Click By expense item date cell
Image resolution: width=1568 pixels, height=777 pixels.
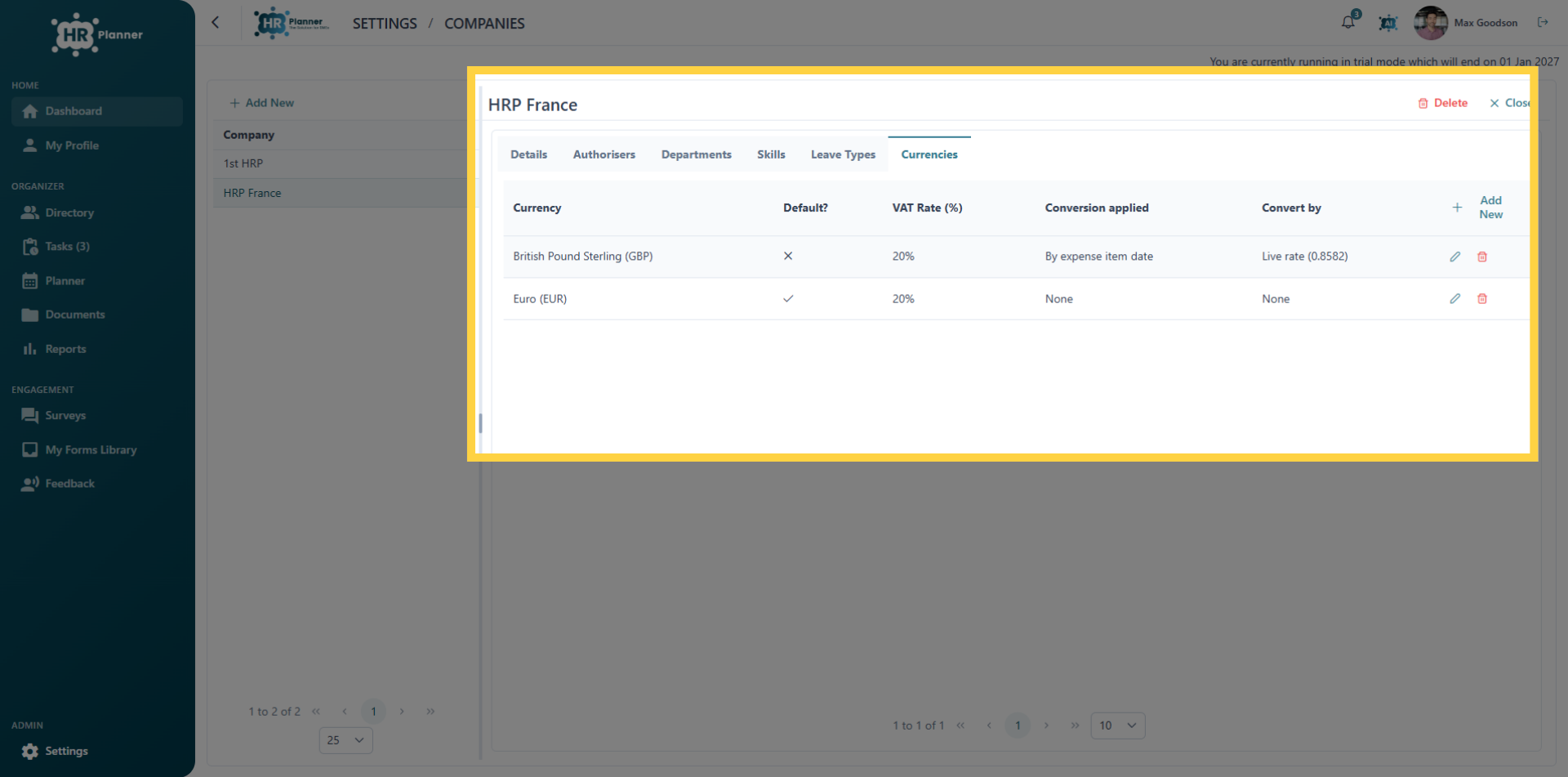tap(1098, 257)
